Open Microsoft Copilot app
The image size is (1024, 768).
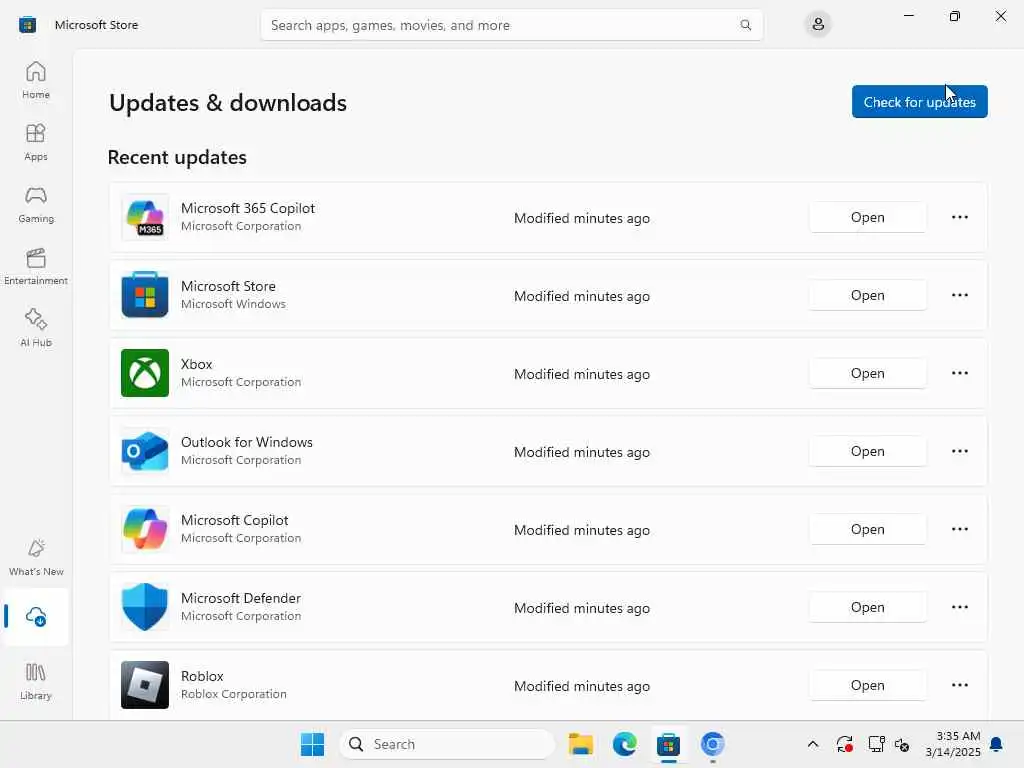point(867,529)
